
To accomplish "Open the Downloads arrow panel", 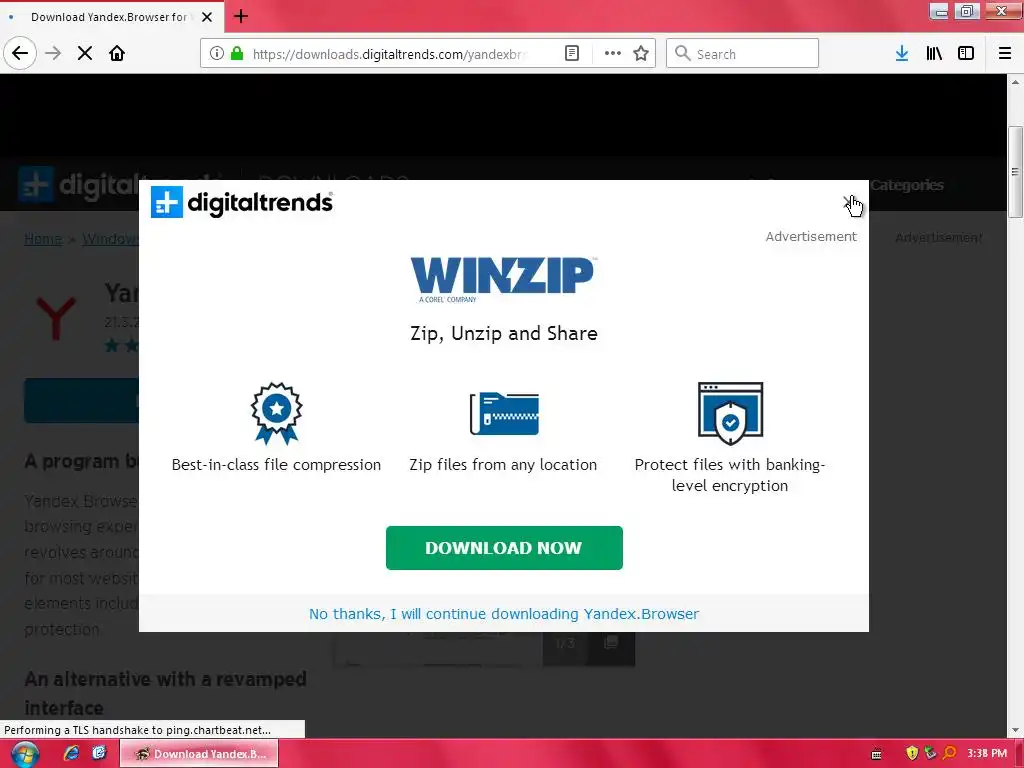I will 902,54.
